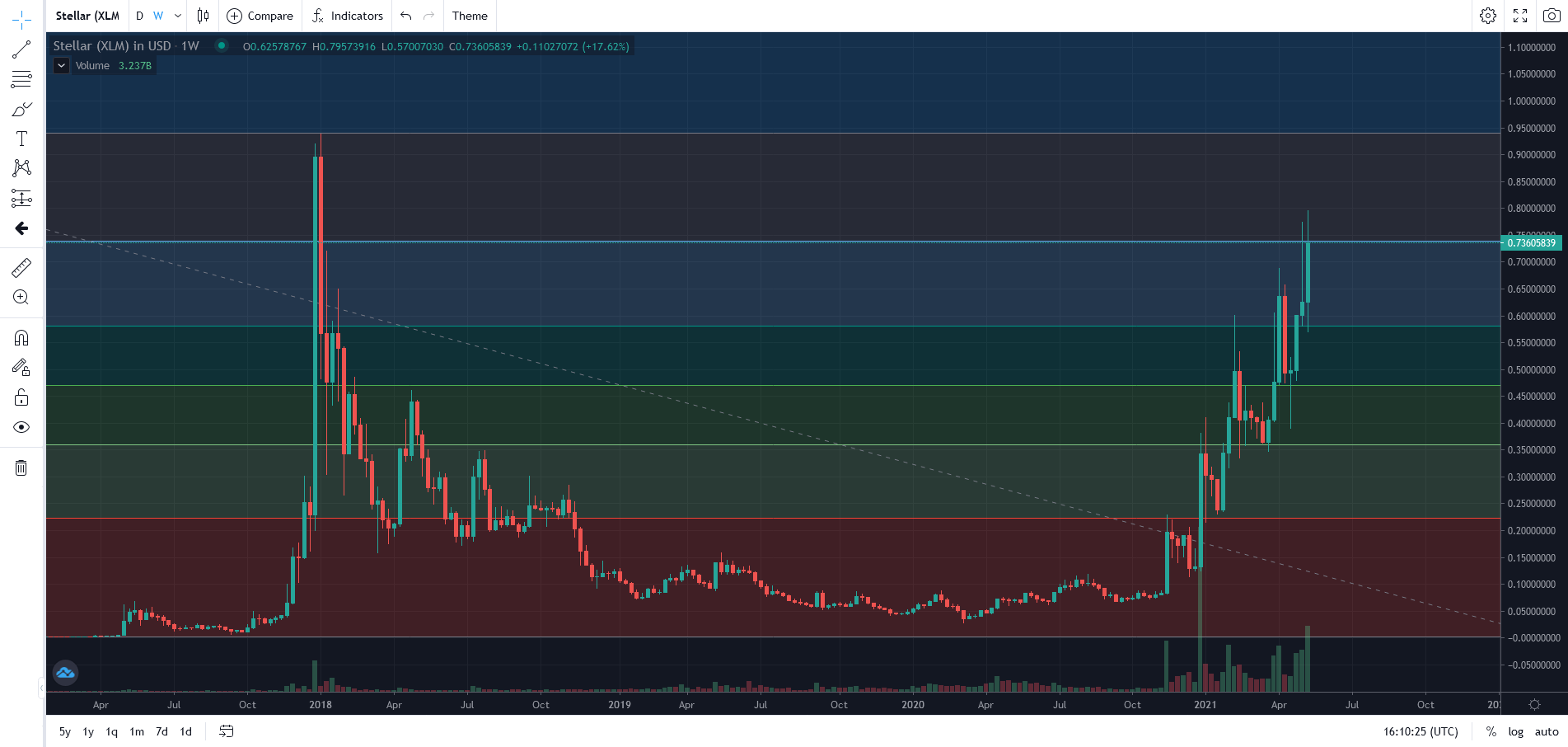
Task: Toggle lock all drawing tools
Action: [21, 397]
